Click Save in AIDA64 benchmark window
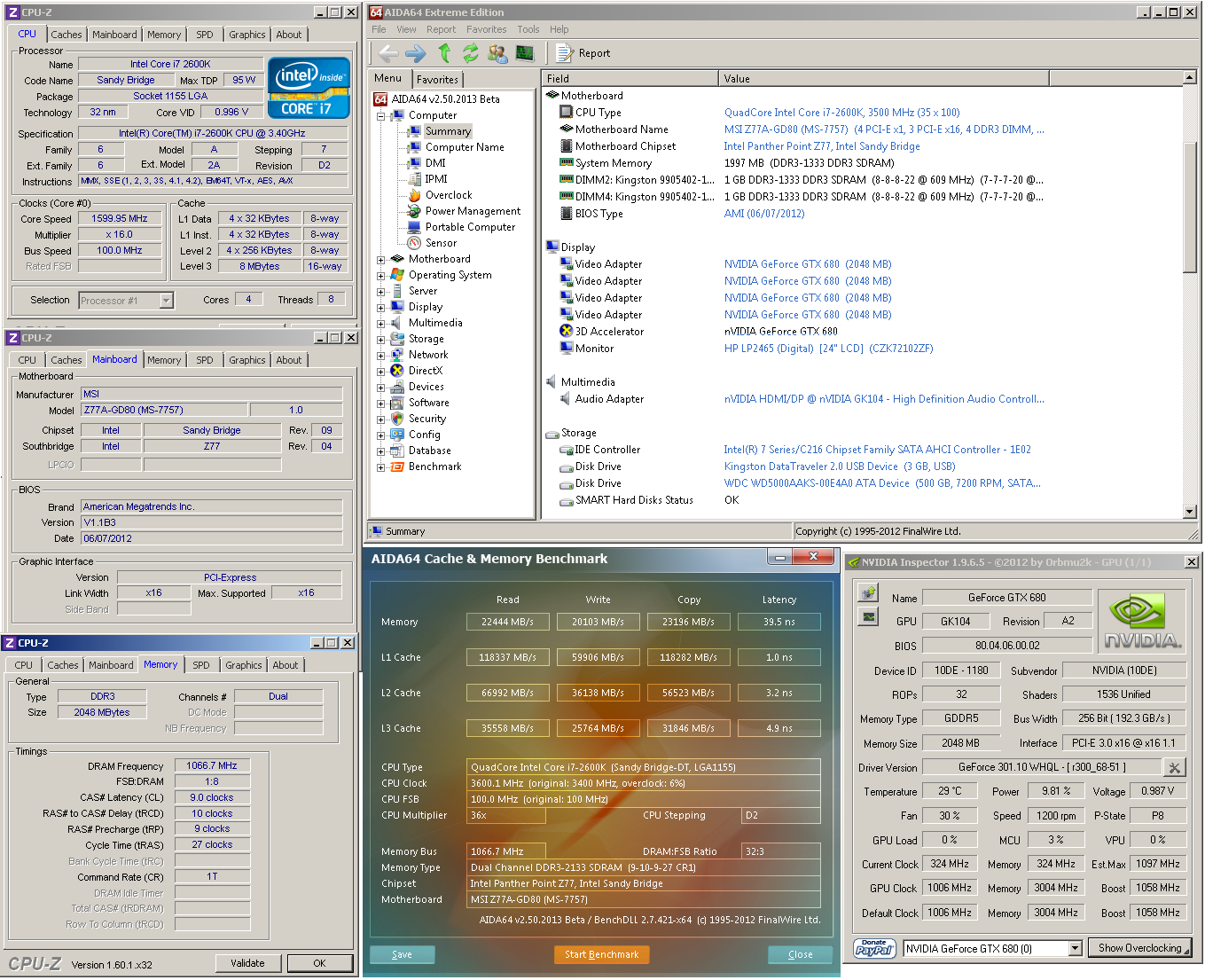The width and height of the screenshot is (1205, 980). [402, 954]
